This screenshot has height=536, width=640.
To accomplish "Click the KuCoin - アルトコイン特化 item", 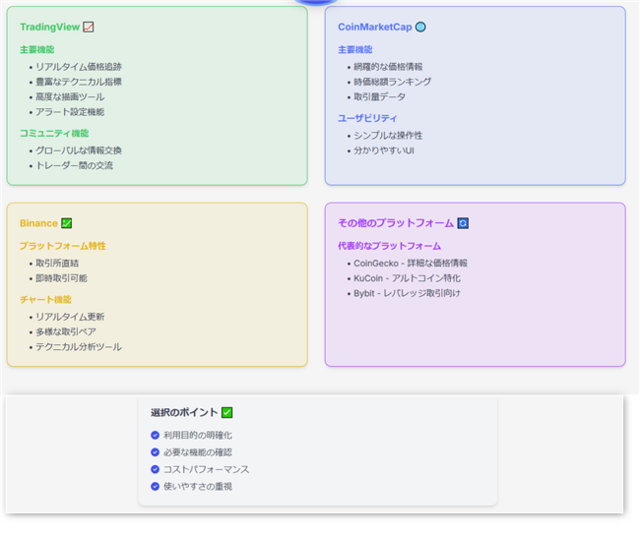I will tap(407, 278).
